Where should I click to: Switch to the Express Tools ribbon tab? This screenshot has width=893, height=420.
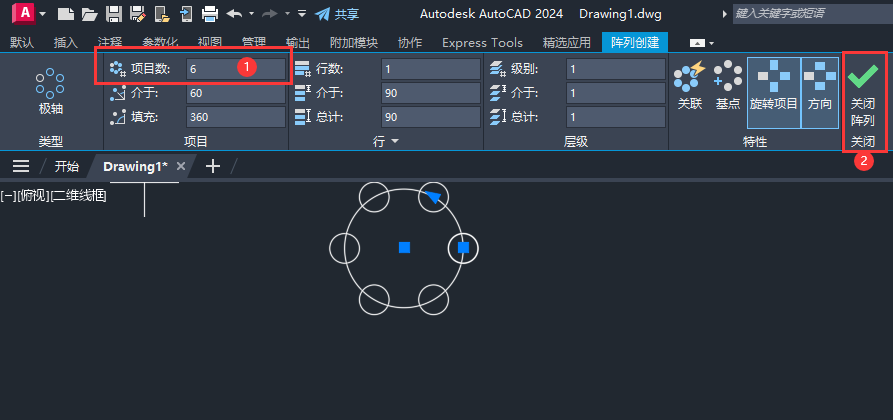tap(482, 42)
